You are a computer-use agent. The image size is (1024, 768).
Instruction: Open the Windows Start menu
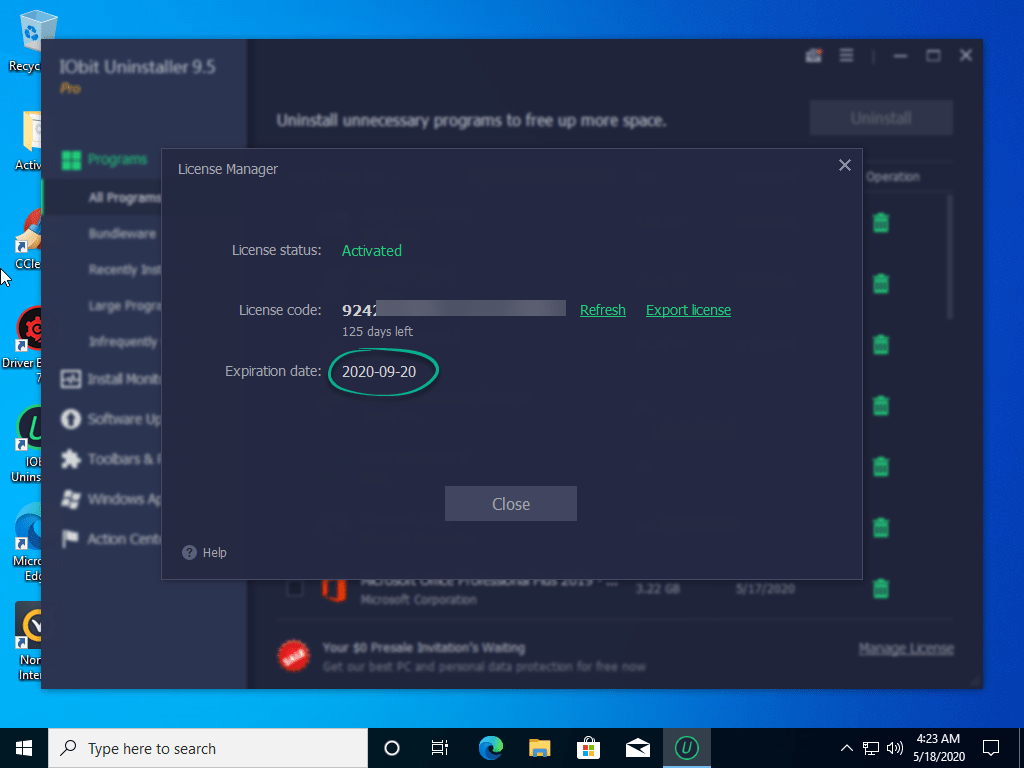pos(24,748)
